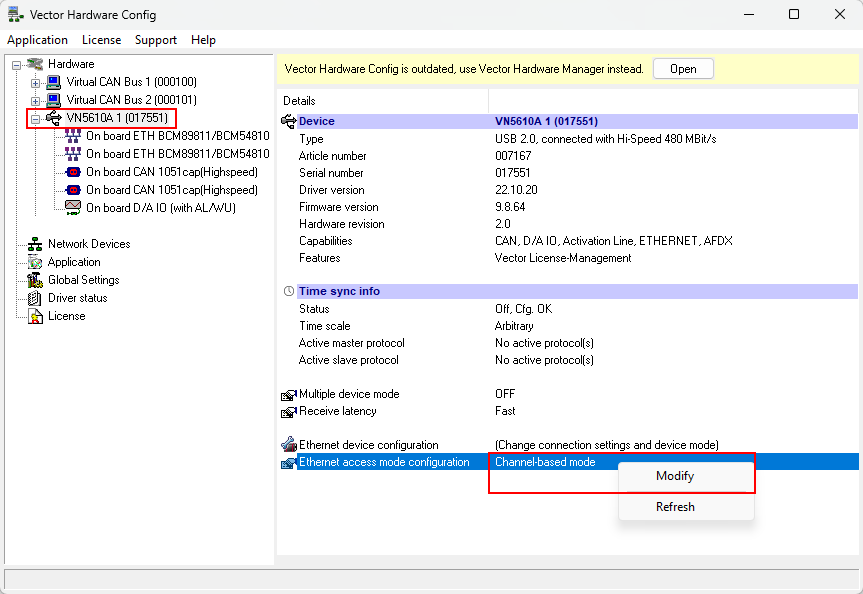Click the License tree icon
The image size is (863, 594).
coord(35,316)
